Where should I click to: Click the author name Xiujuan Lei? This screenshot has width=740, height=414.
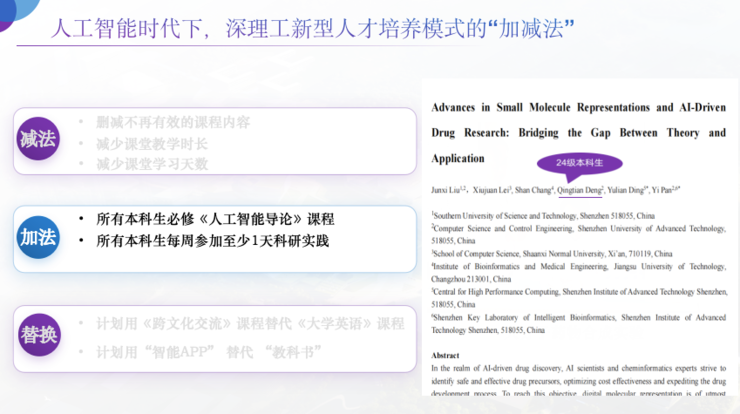(492, 190)
